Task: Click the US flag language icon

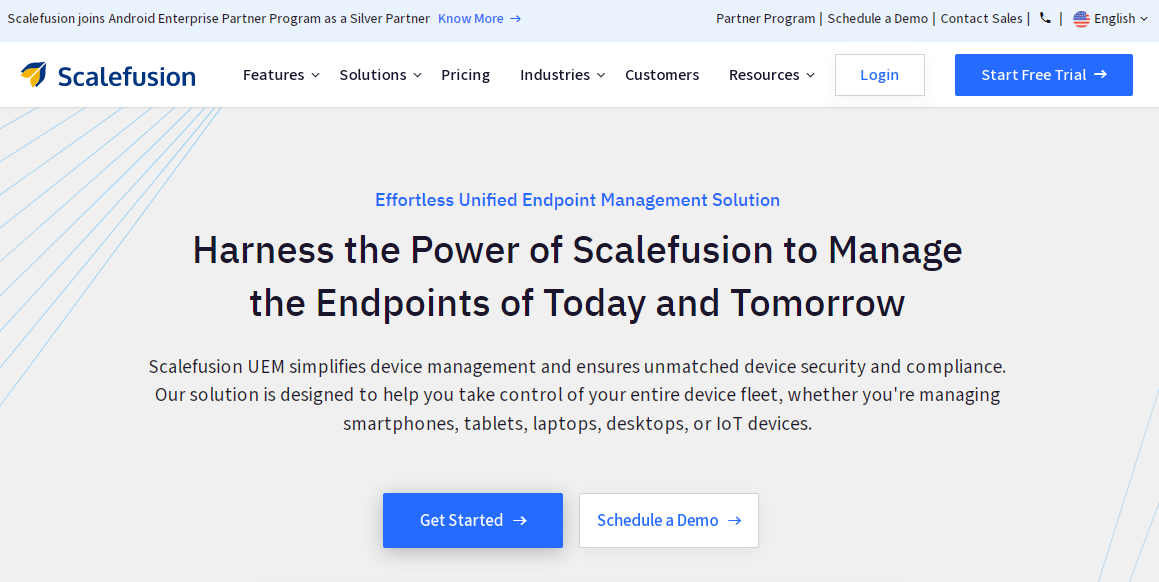Action: (x=1081, y=19)
